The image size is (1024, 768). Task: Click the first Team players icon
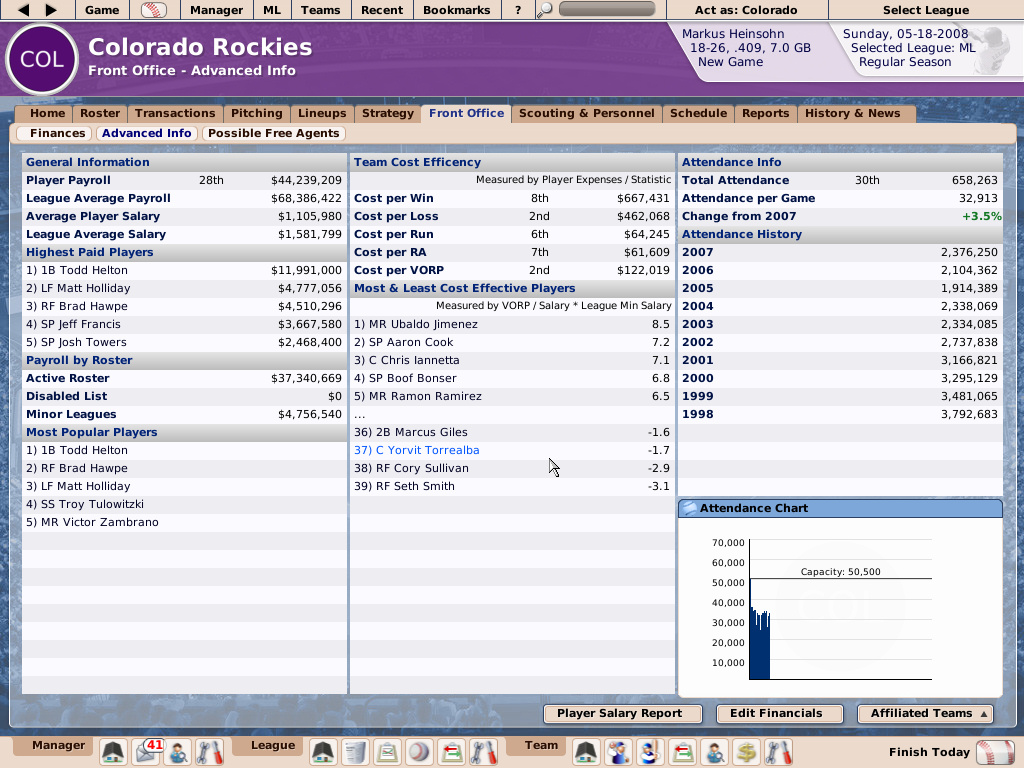click(618, 752)
